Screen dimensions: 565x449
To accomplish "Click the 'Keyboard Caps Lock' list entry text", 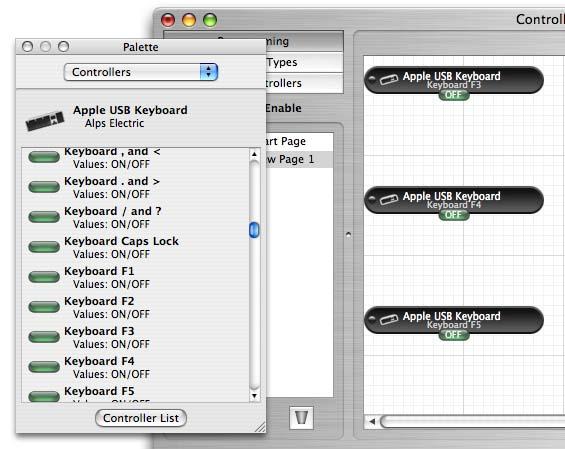I will click(x=121, y=241).
